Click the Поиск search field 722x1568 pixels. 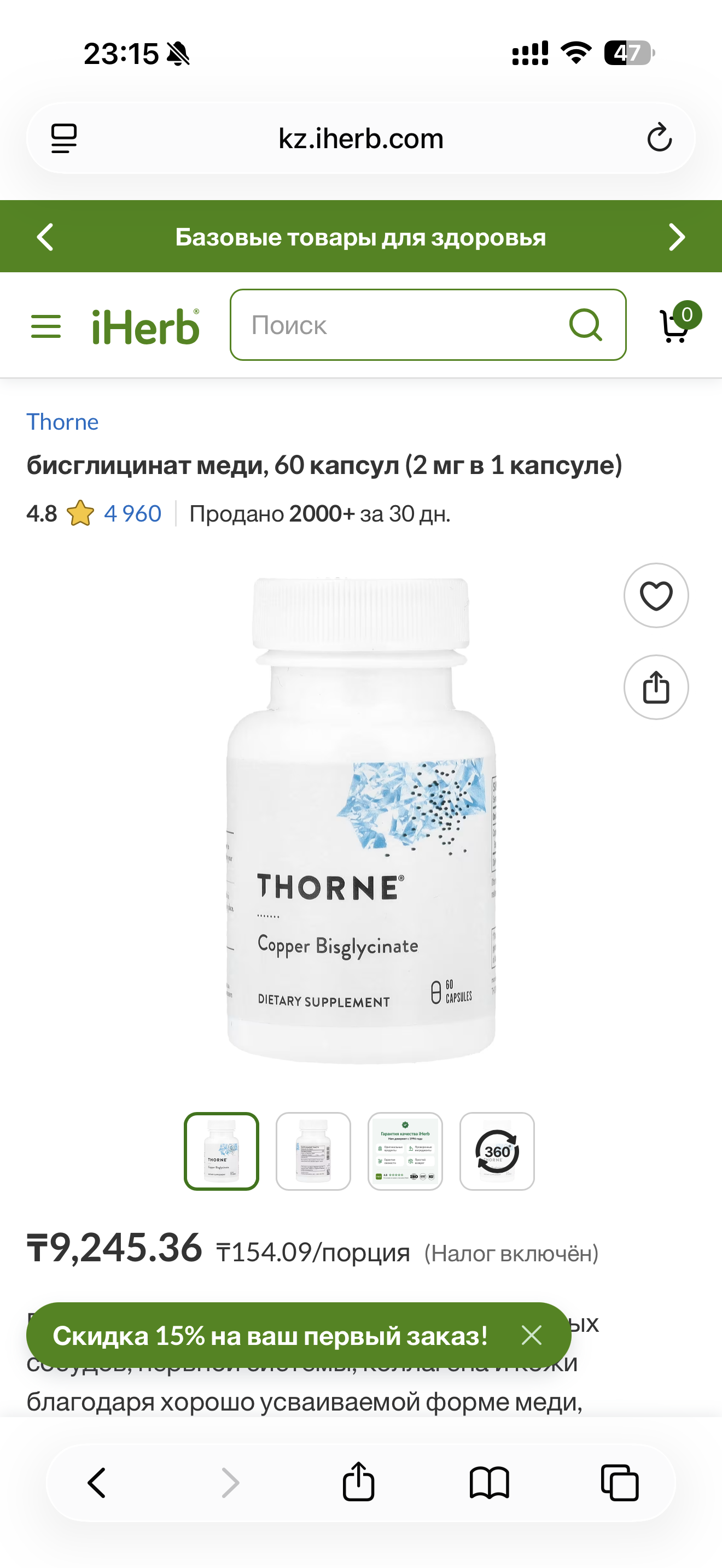(428, 324)
